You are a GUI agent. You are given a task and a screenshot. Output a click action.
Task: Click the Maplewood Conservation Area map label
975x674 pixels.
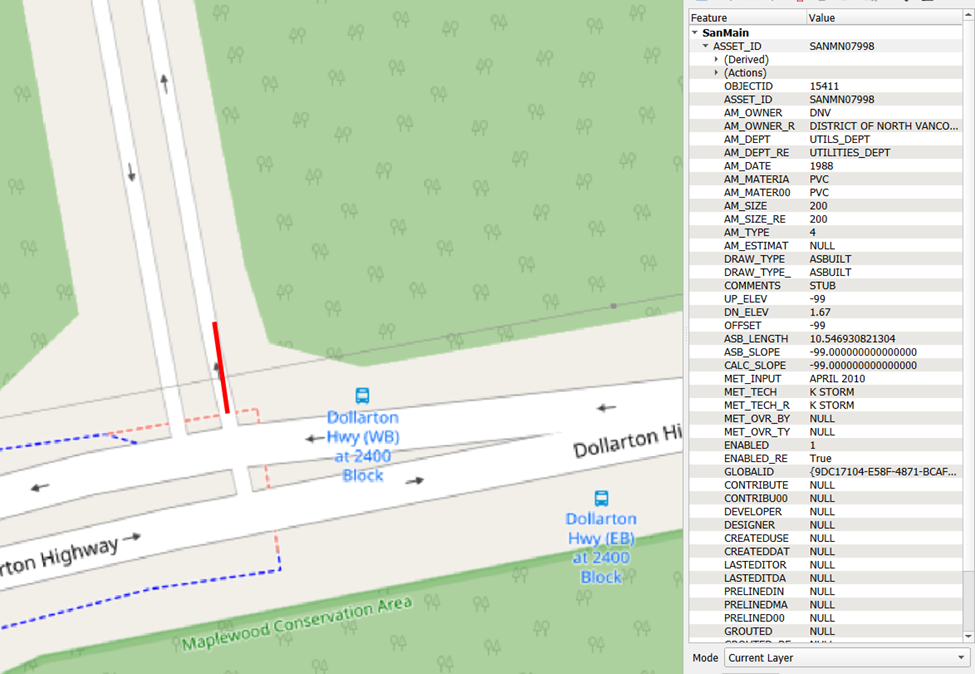point(297,624)
